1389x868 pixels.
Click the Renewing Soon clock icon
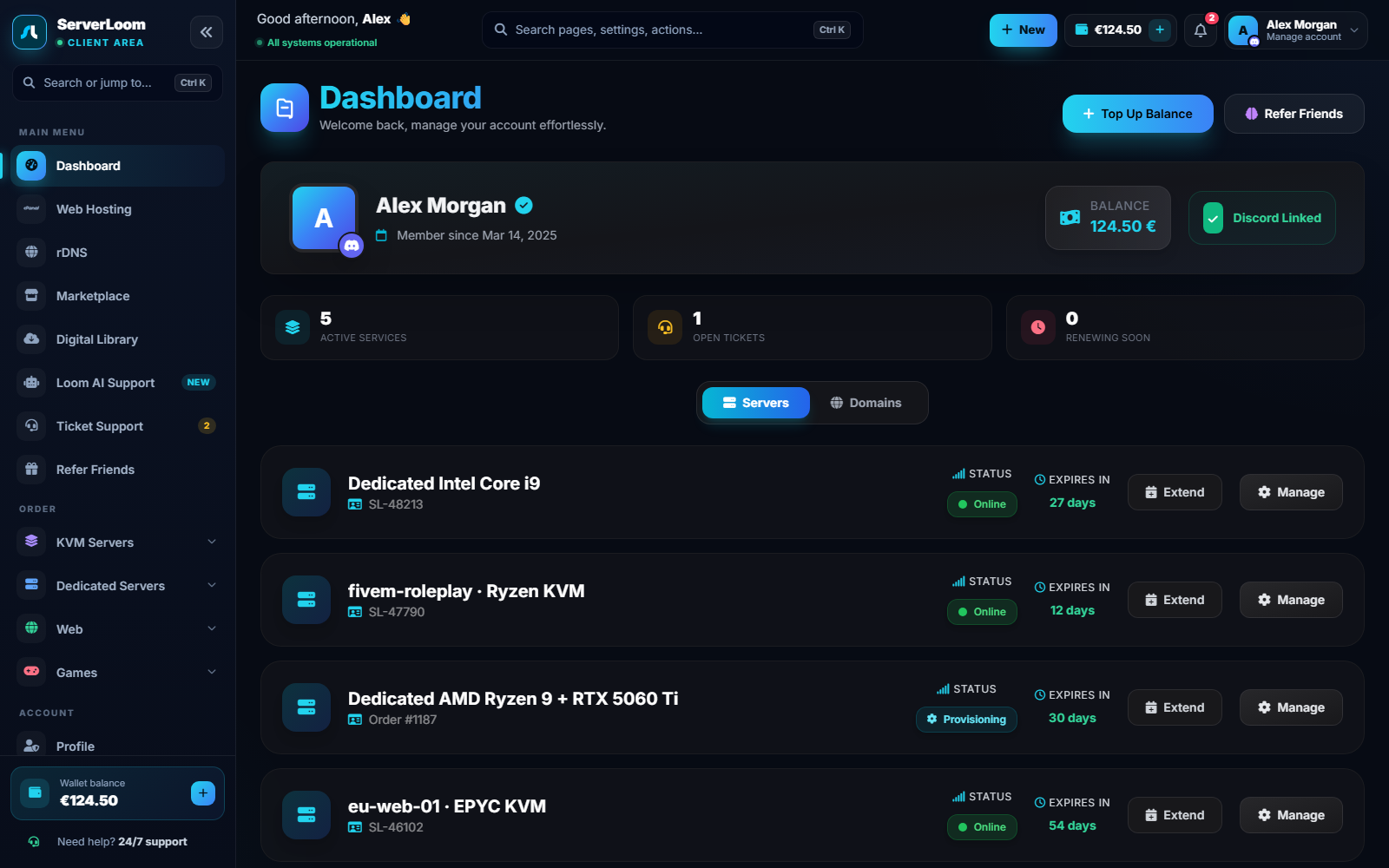click(x=1038, y=327)
